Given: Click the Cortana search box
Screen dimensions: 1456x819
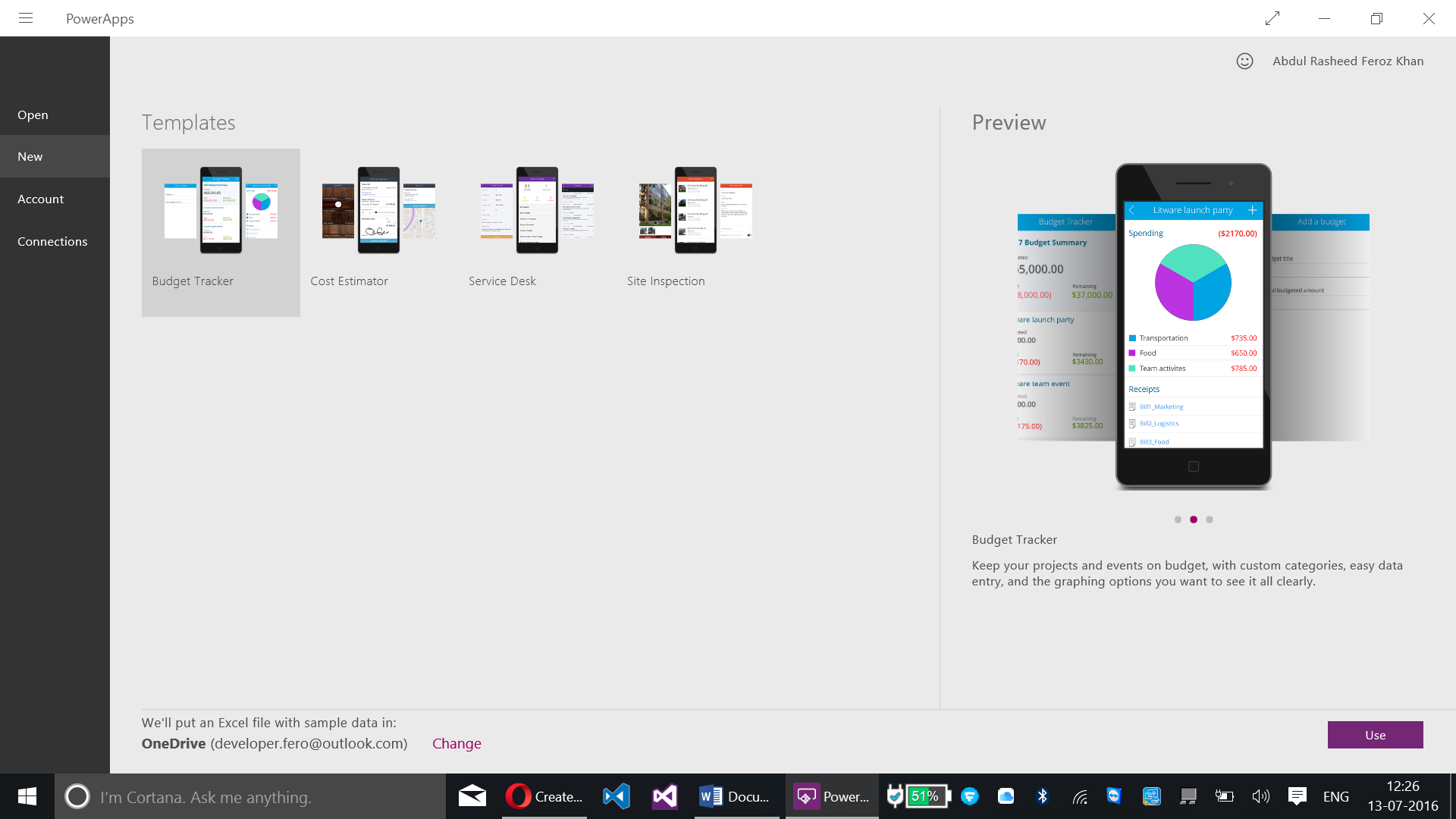Looking at the screenshot, I should (250, 796).
